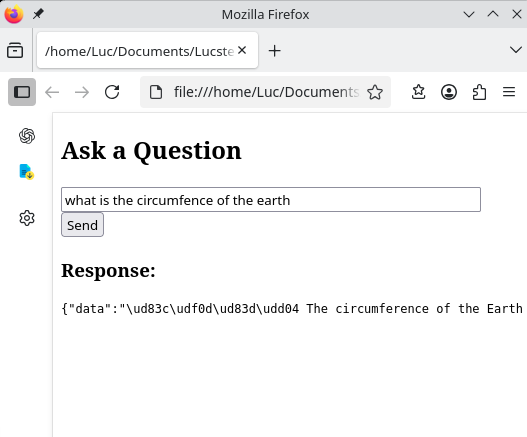Toggle the sidebar button in toolbar
The width and height of the screenshot is (527, 437).
click(x=22, y=92)
